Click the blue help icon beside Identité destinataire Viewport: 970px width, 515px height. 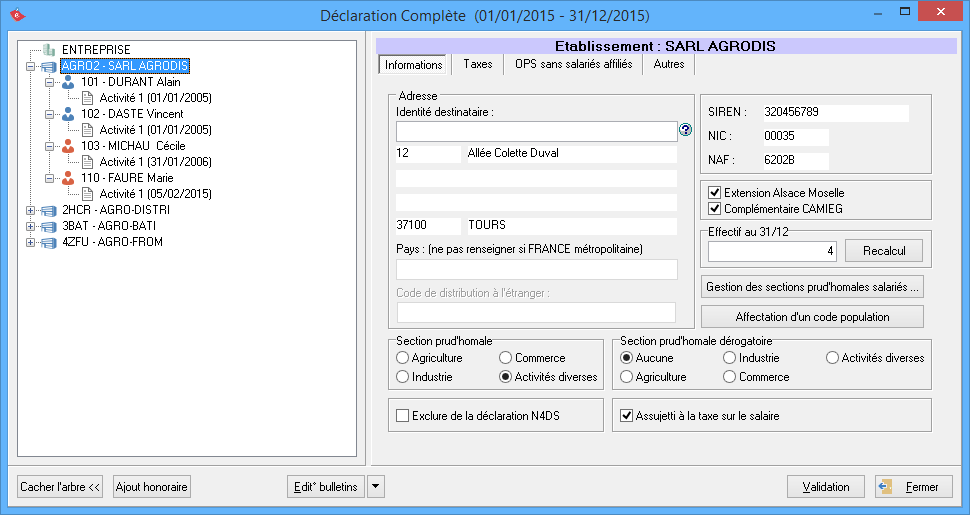point(686,130)
